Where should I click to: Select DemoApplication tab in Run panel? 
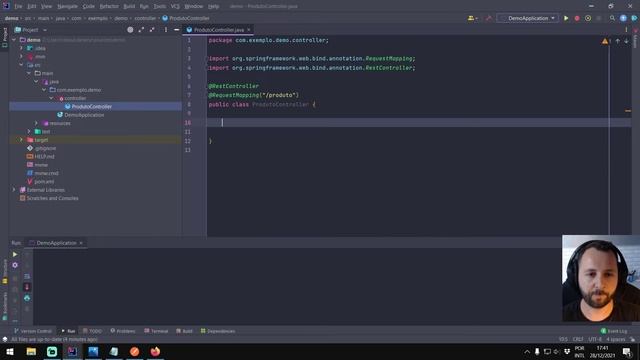click(x=56, y=243)
